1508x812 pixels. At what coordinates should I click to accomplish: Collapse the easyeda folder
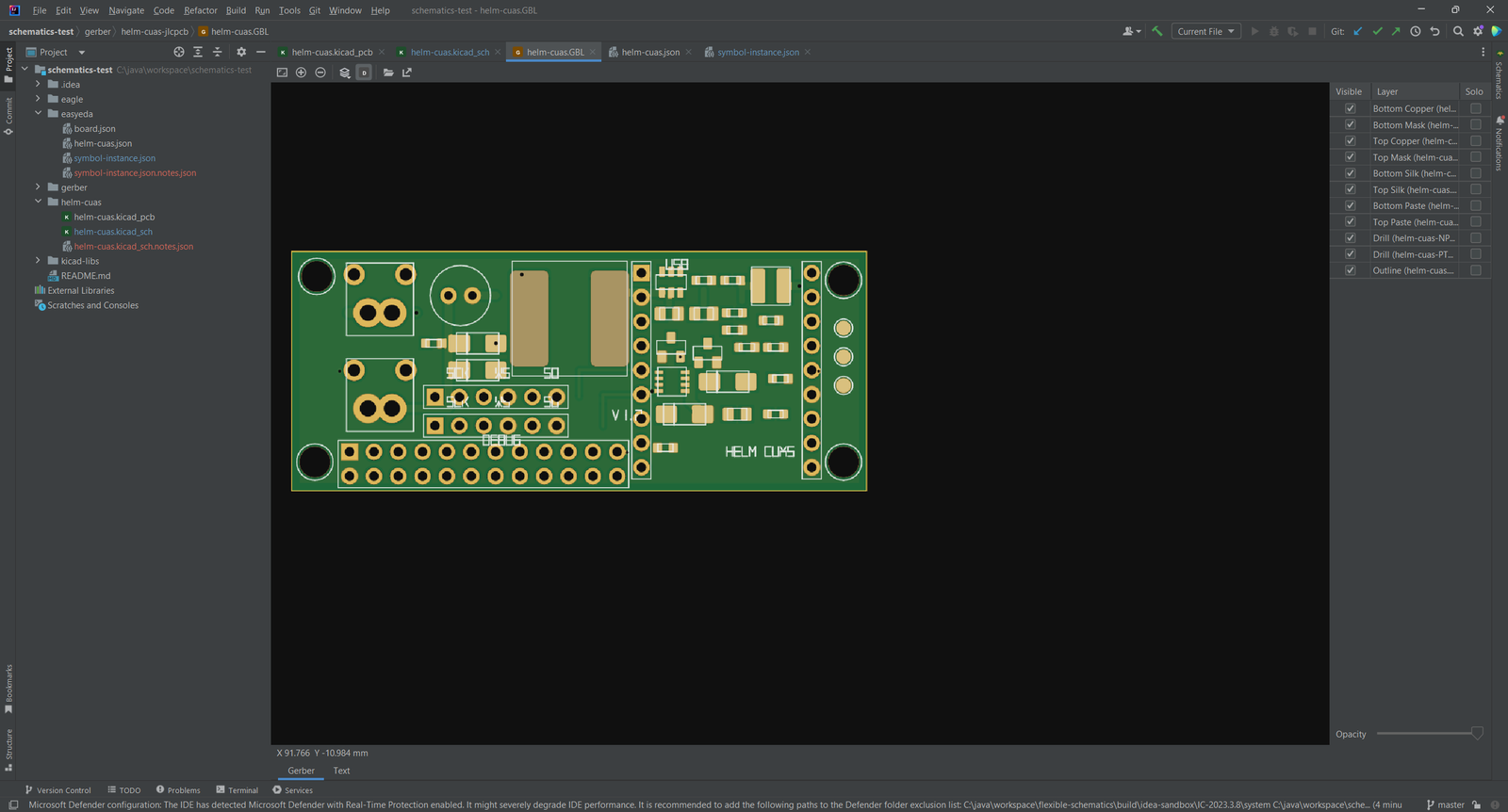coord(39,114)
